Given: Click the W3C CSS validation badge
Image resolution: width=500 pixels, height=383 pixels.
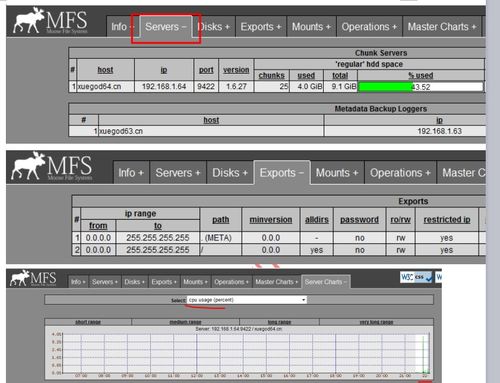Looking at the screenshot, I should point(416,277).
